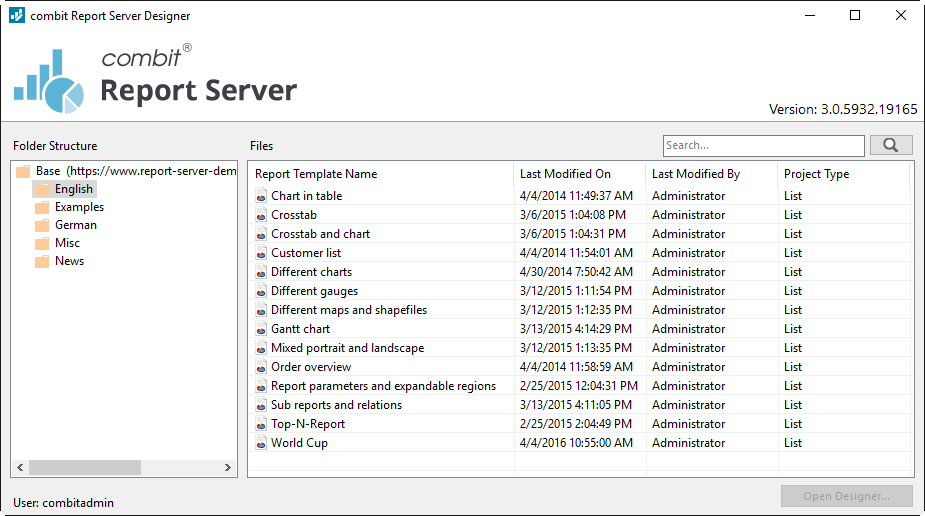Screen dimensions: 925x516
Task: Select the News folder
Action: [69, 261]
